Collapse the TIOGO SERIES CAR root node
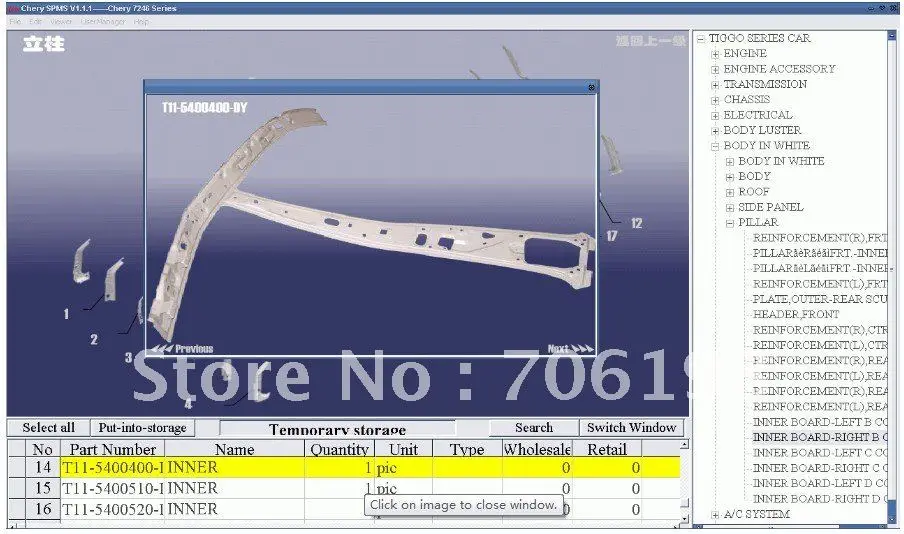Image resolution: width=904 pixels, height=534 pixels. (x=700, y=39)
